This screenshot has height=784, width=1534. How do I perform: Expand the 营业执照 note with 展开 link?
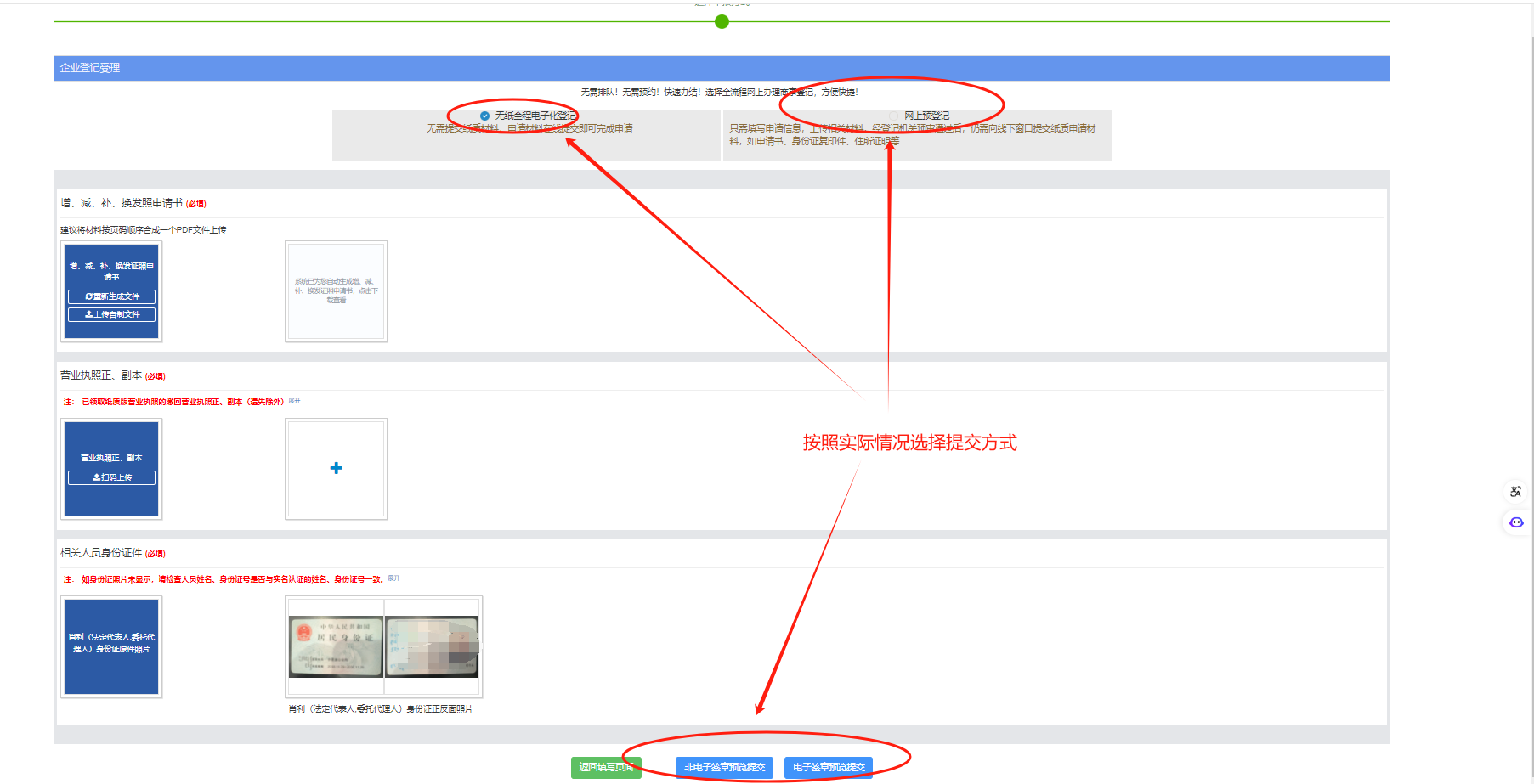294,401
